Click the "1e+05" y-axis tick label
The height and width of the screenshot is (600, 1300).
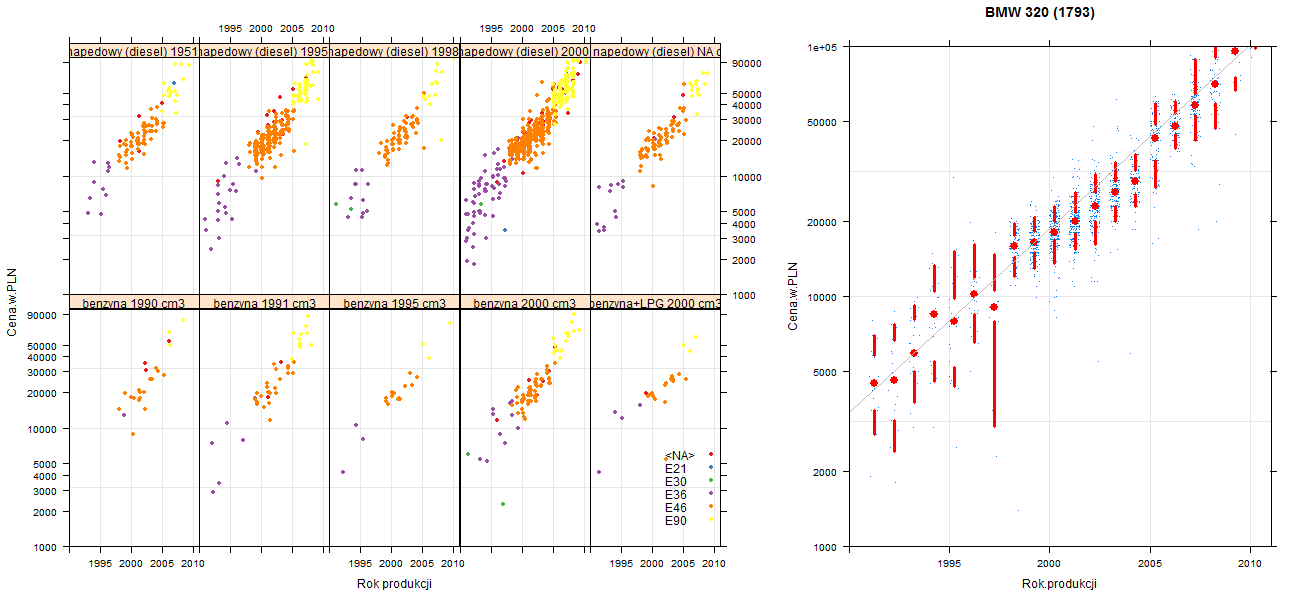[x=822, y=47]
